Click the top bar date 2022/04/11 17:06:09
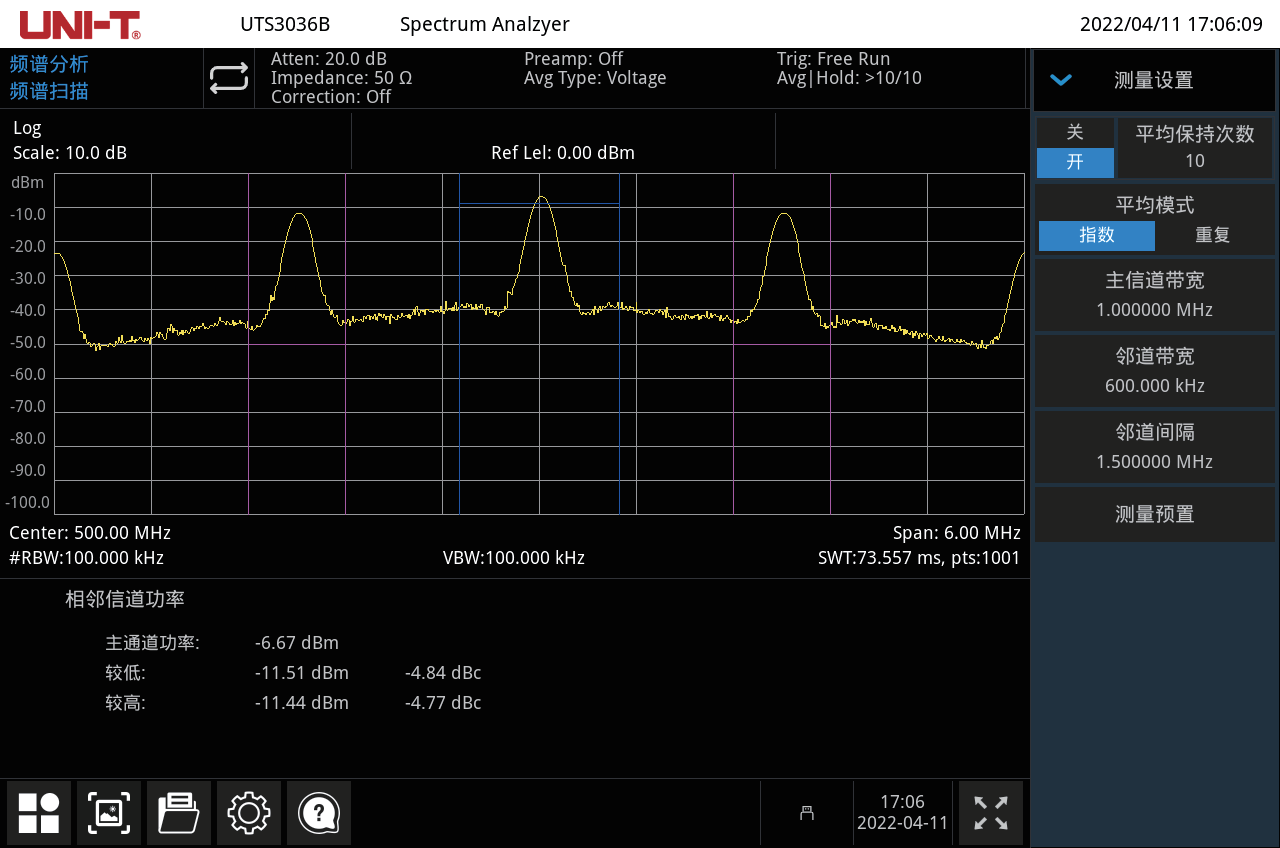 (1171, 24)
